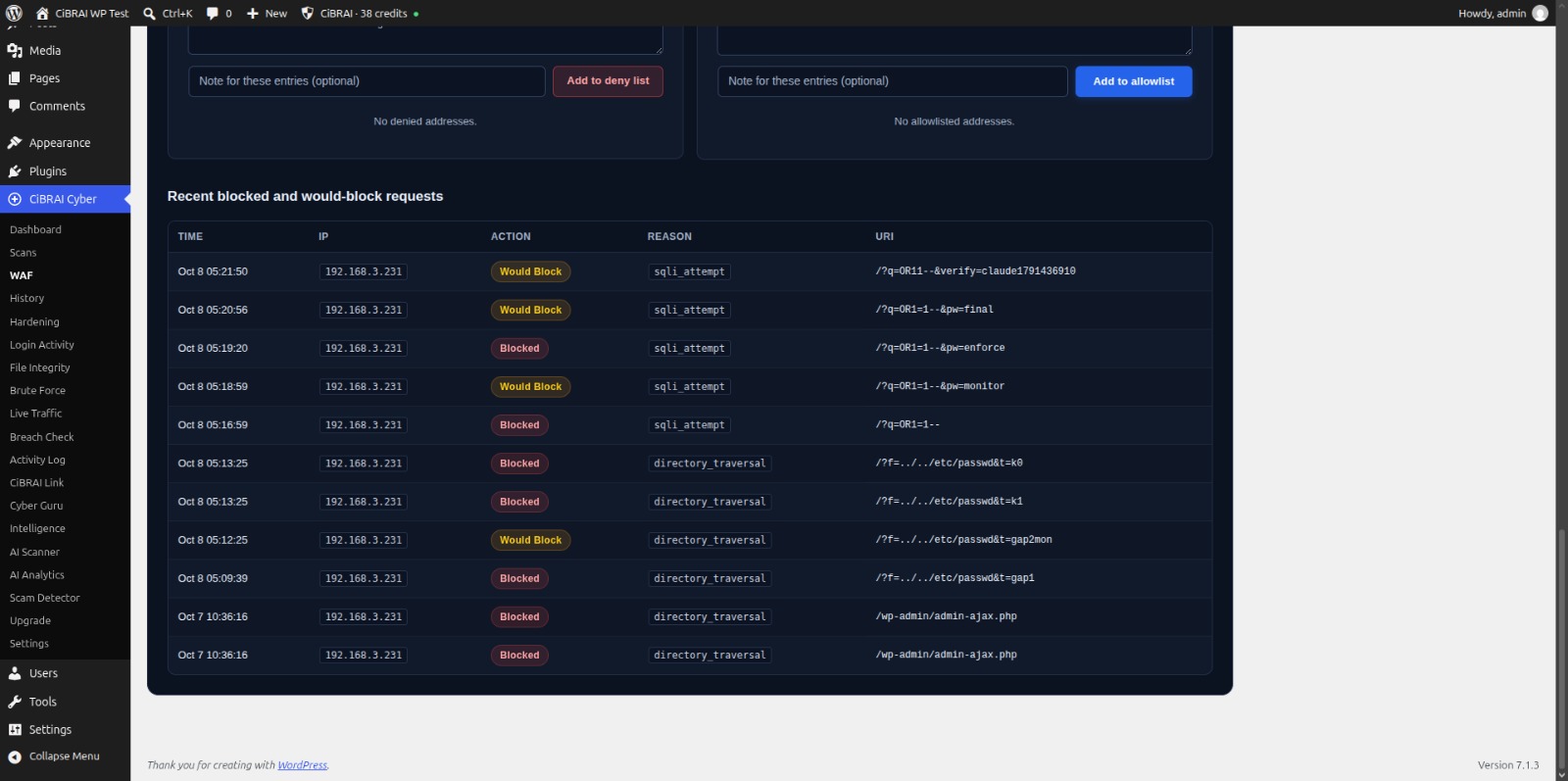1568x781 pixels.
Task: Click the CiBRAI shield icon in admin bar
Action: pyautogui.click(x=307, y=13)
